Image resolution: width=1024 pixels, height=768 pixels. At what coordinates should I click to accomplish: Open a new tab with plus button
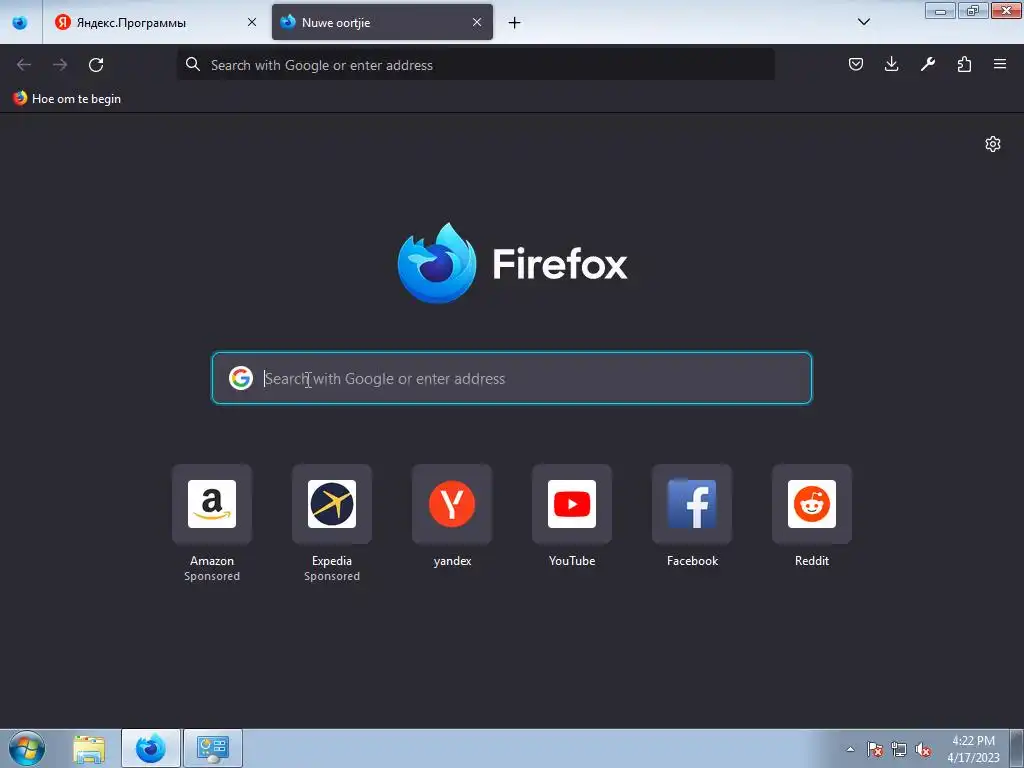coord(515,23)
